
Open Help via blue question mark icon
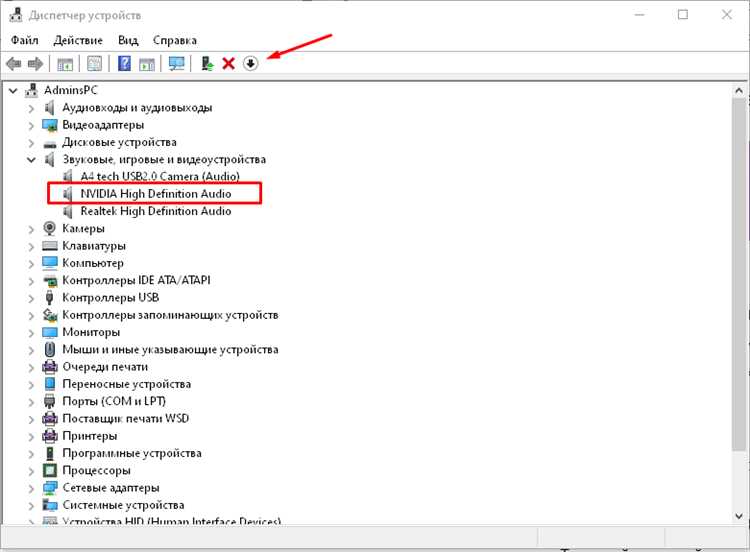point(124,64)
